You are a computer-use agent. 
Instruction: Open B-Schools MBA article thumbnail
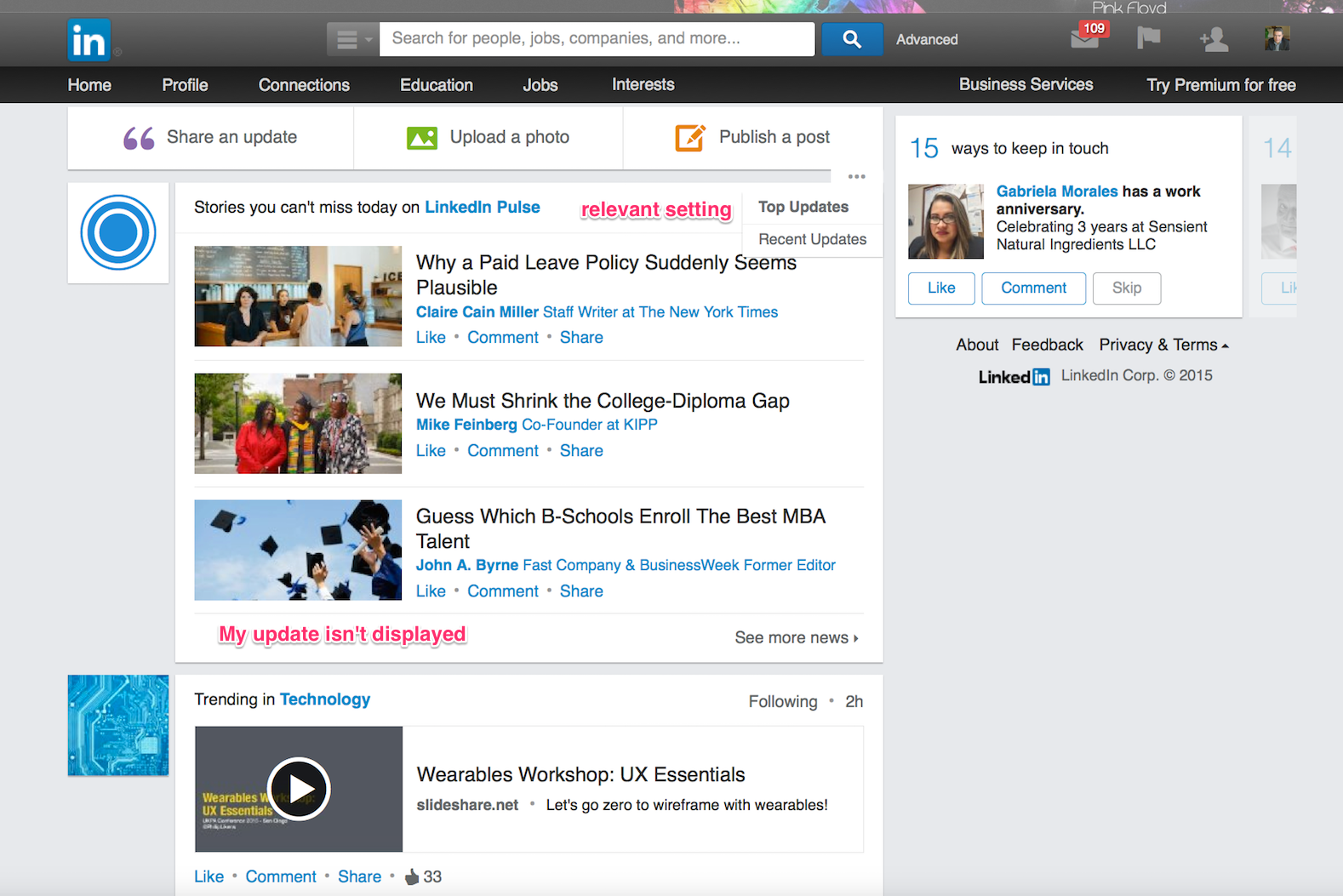click(298, 550)
